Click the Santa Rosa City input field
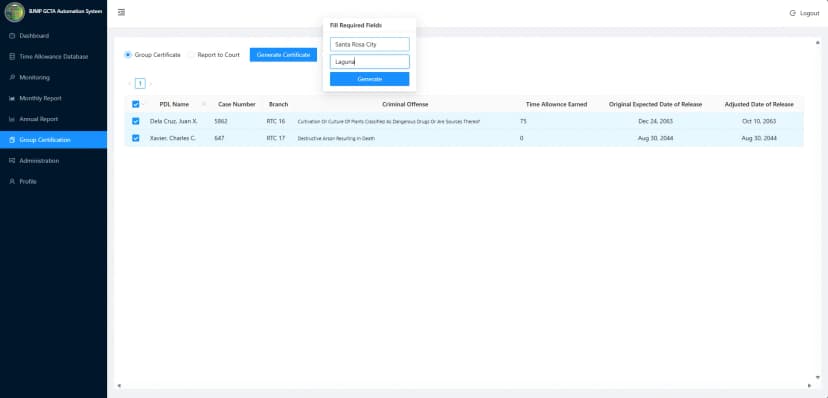 [x=370, y=44]
